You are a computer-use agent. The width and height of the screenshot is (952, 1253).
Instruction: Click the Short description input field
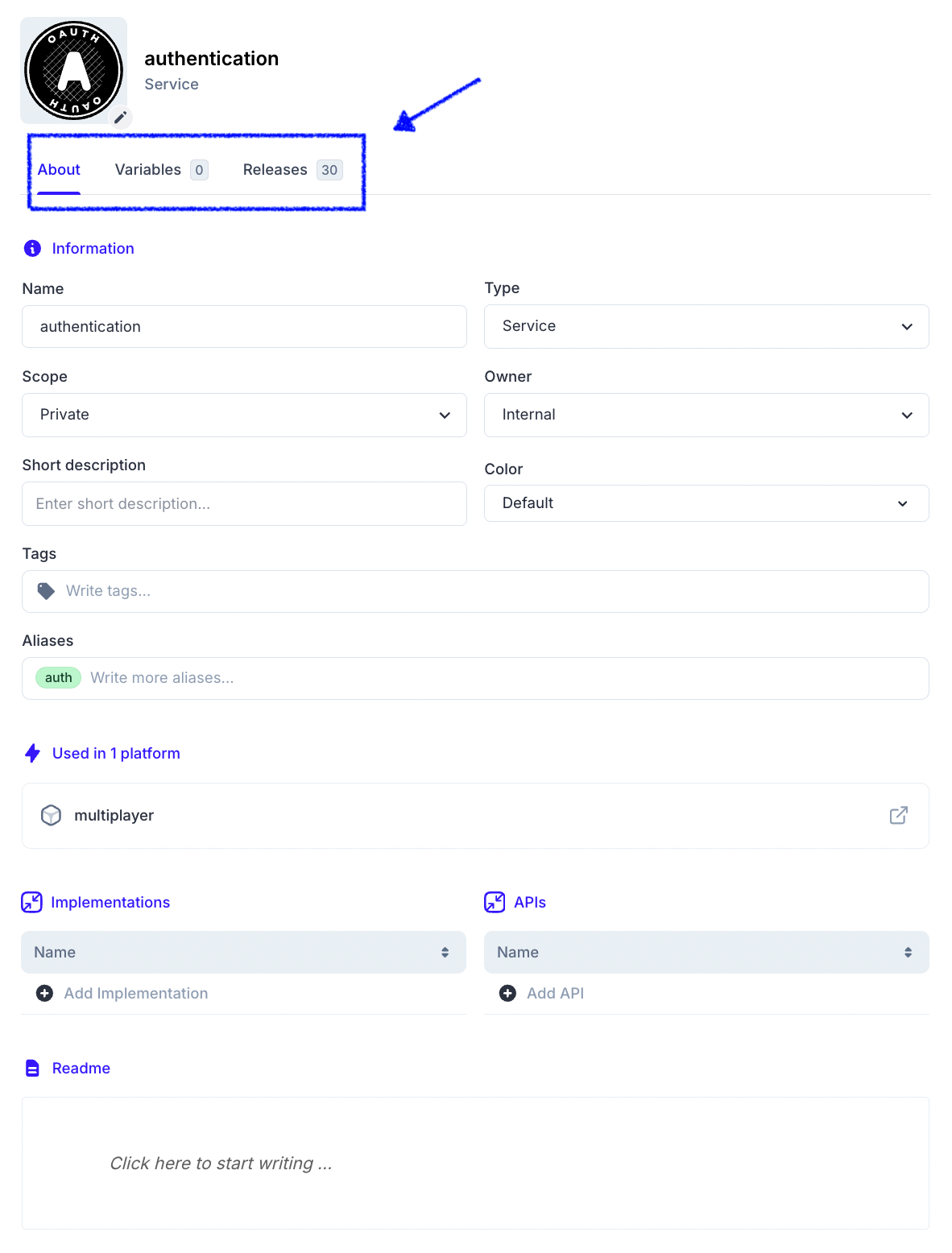(x=244, y=503)
